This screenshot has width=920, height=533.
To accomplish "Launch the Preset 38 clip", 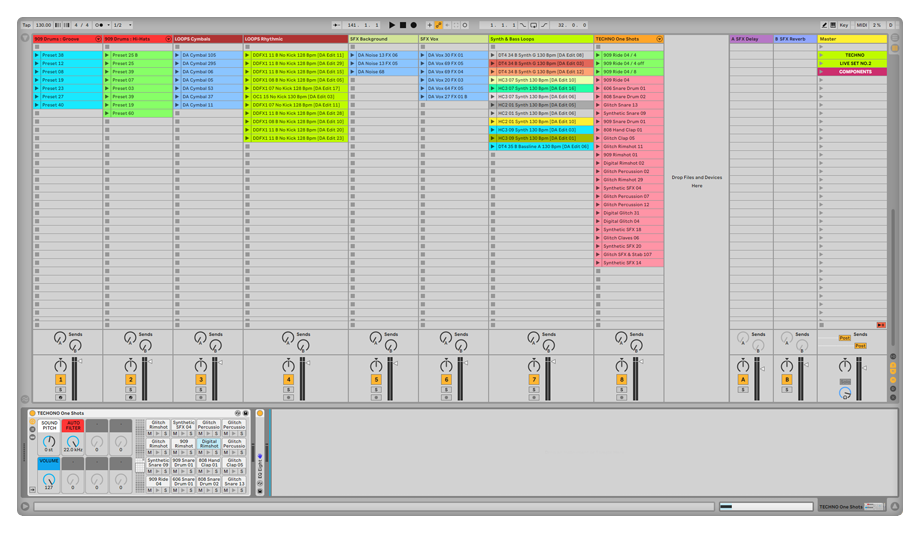I will point(36,55).
